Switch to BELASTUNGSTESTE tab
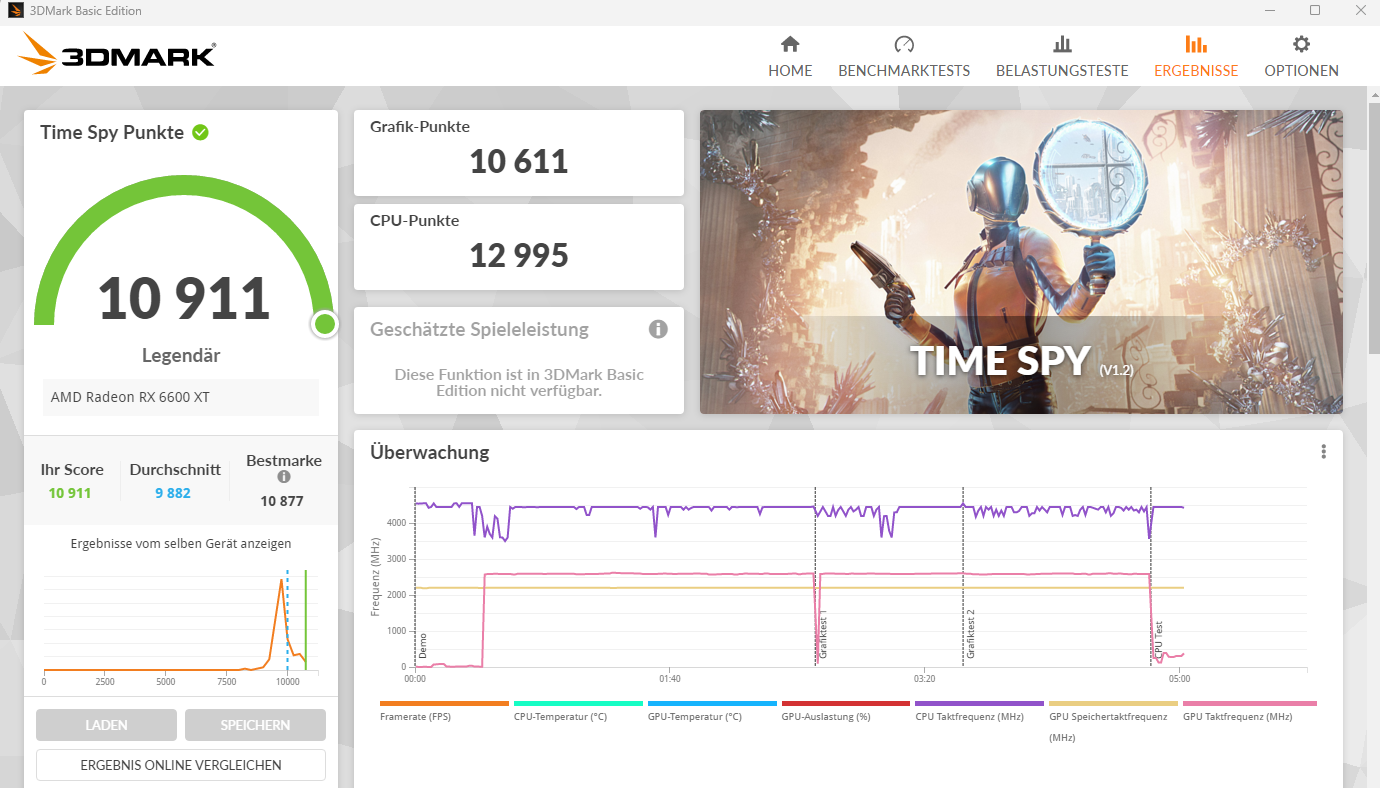This screenshot has height=788, width=1380. point(1062,58)
